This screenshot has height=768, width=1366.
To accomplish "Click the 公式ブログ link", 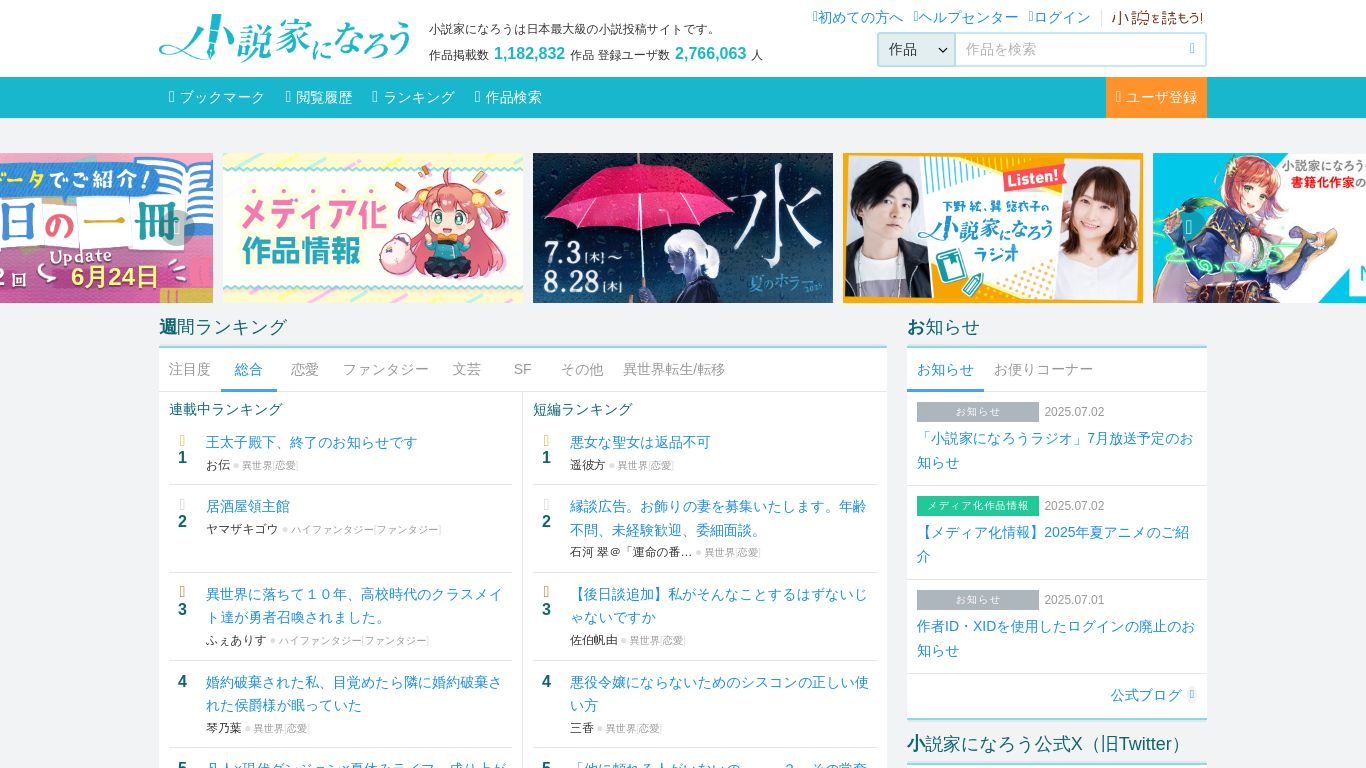I will tap(1146, 695).
